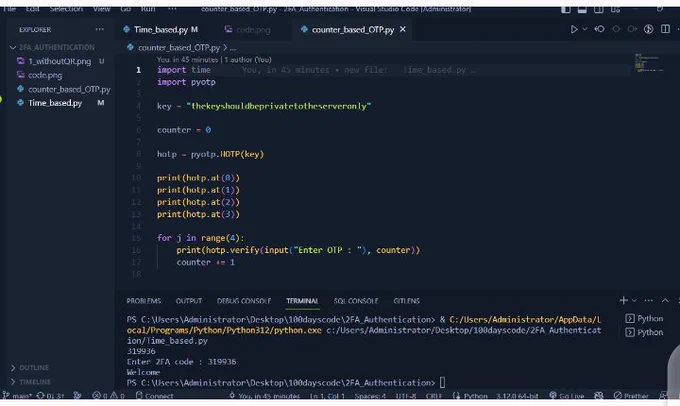Close the counter_based_OTP.py tab
This screenshot has height=406, width=680.
[402, 29]
